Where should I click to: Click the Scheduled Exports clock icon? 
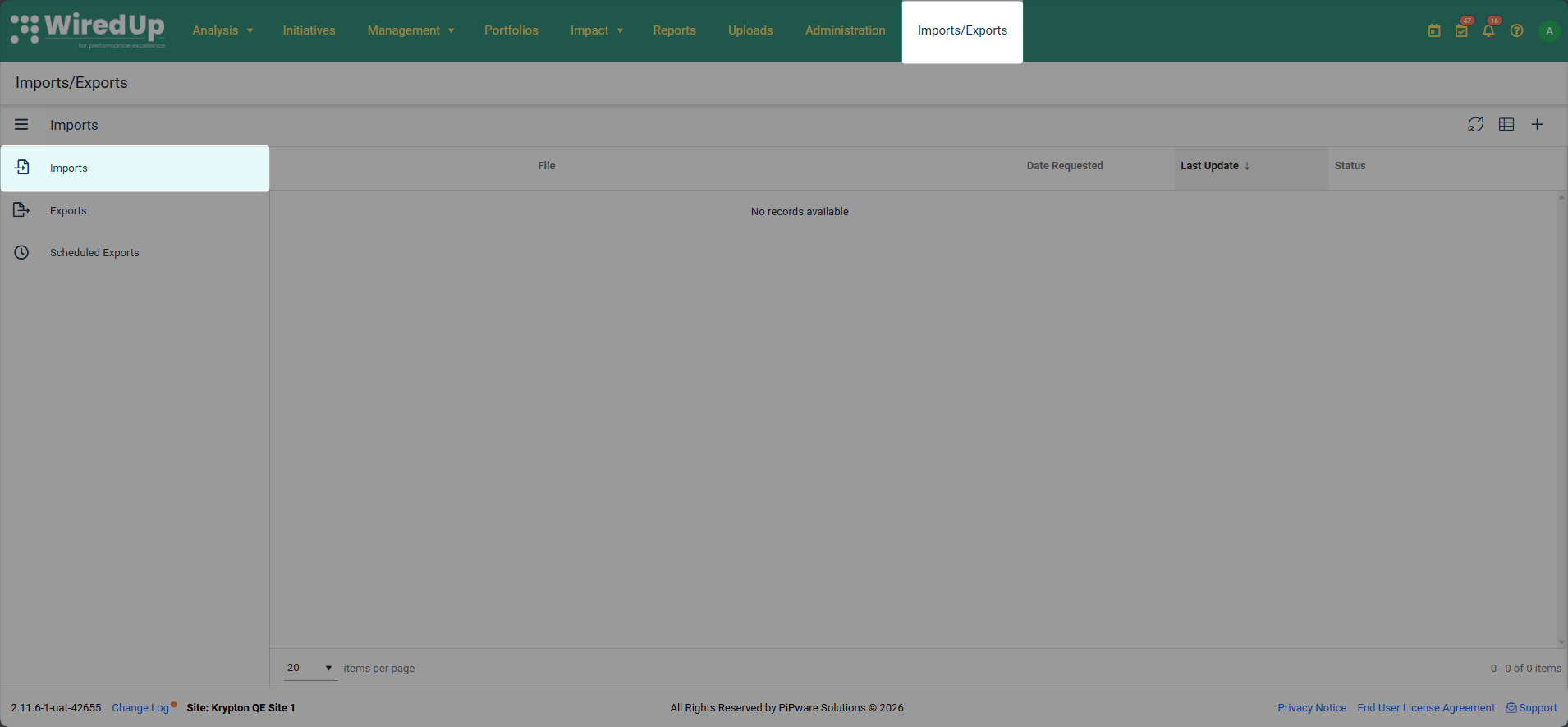pos(21,252)
